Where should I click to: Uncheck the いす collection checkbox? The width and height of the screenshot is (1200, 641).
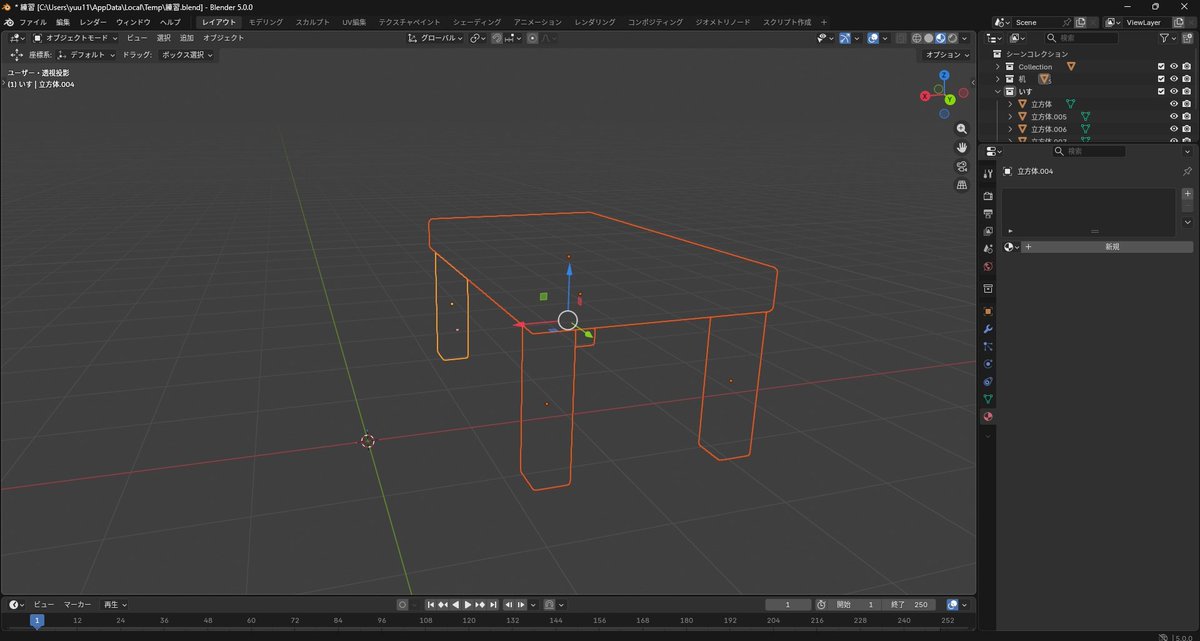pyautogui.click(x=1161, y=91)
